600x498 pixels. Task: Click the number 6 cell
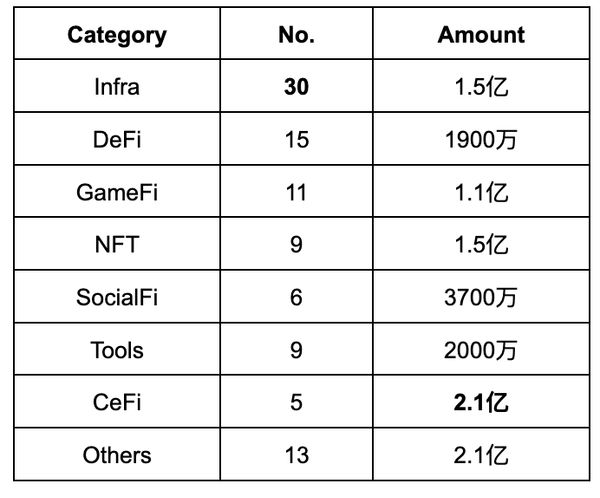point(296,297)
